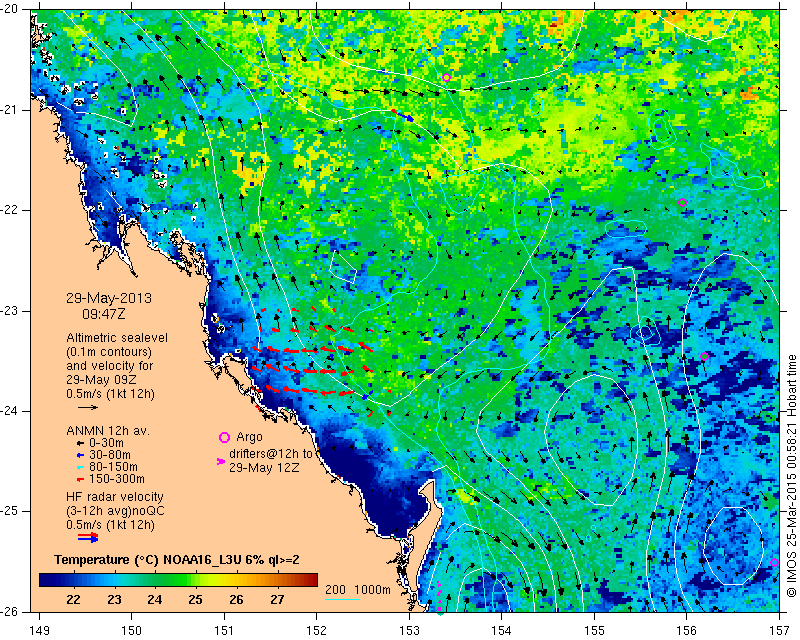Click the black 0-30m ANMN arrow symbol
This screenshot has width=800, height=640.
(x=80, y=443)
